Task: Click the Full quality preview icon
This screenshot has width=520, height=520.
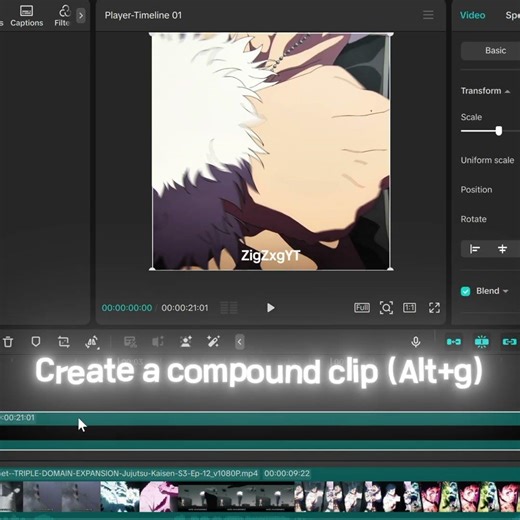Action: (362, 308)
